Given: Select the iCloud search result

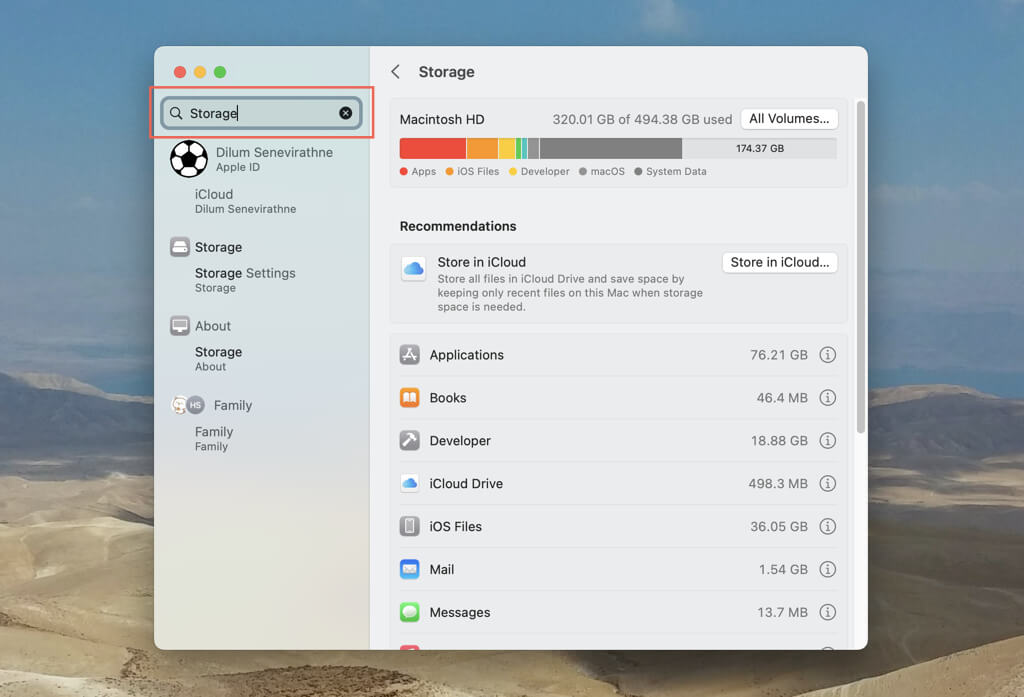Looking at the screenshot, I should [x=246, y=201].
